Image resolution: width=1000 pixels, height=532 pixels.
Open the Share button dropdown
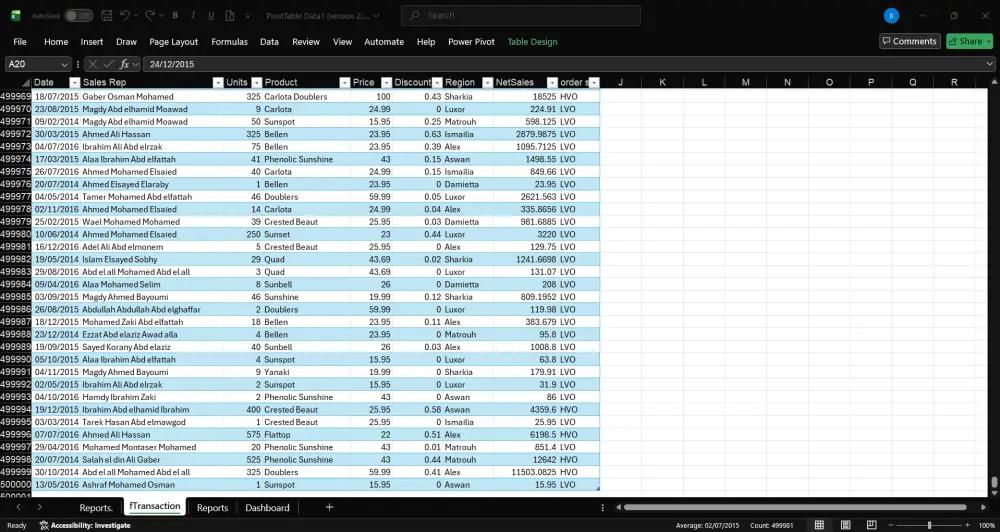pyautogui.click(x=988, y=41)
